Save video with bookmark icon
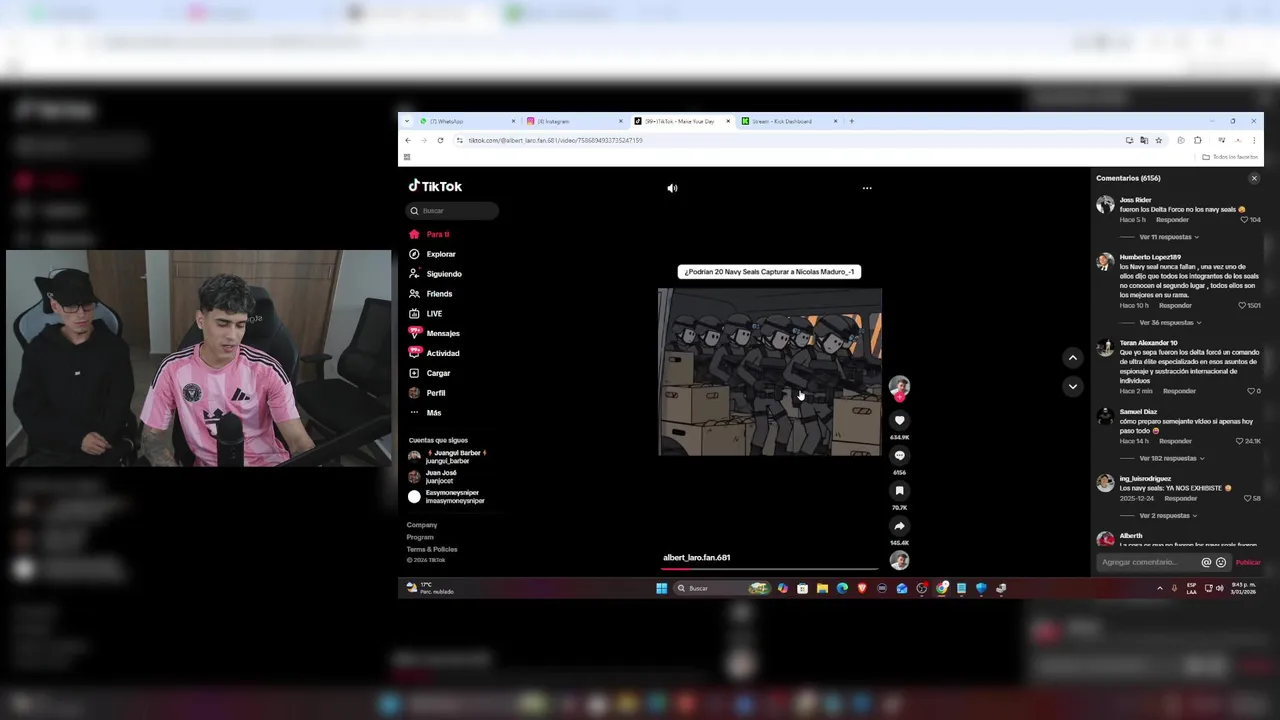The image size is (1280, 720). pos(899,491)
